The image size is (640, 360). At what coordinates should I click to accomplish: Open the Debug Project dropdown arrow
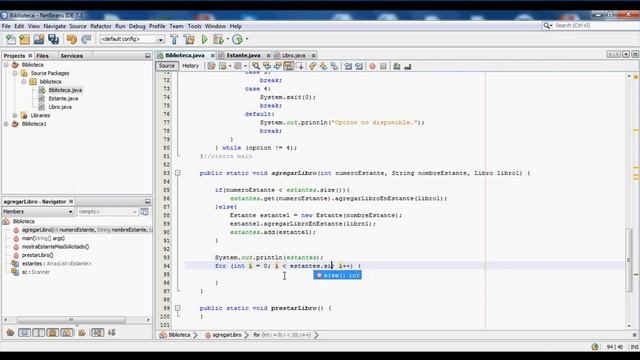[x=228, y=39]
